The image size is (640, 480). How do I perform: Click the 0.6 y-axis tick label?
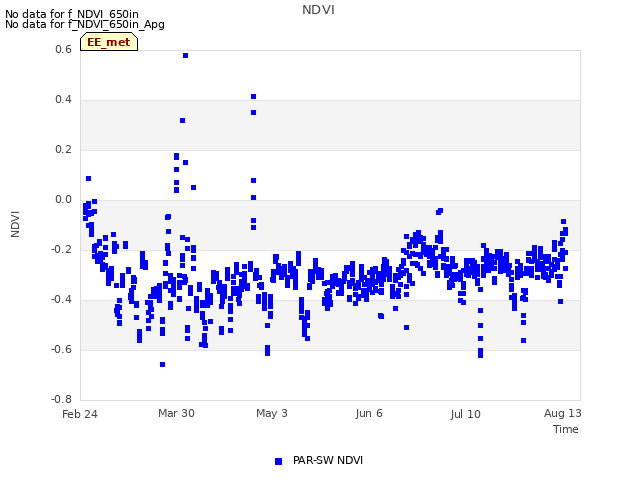pos(63,49)
